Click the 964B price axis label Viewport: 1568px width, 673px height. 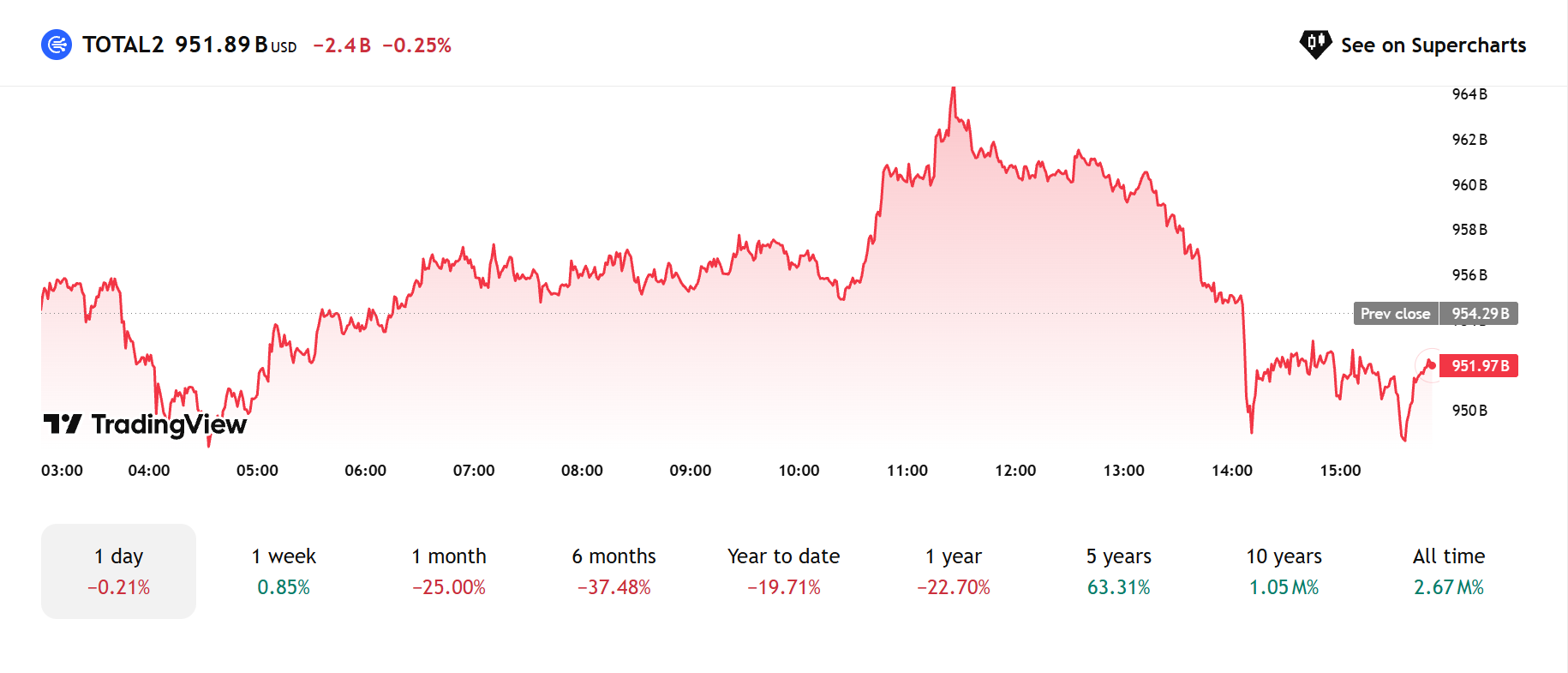(x=1469, y=94)
